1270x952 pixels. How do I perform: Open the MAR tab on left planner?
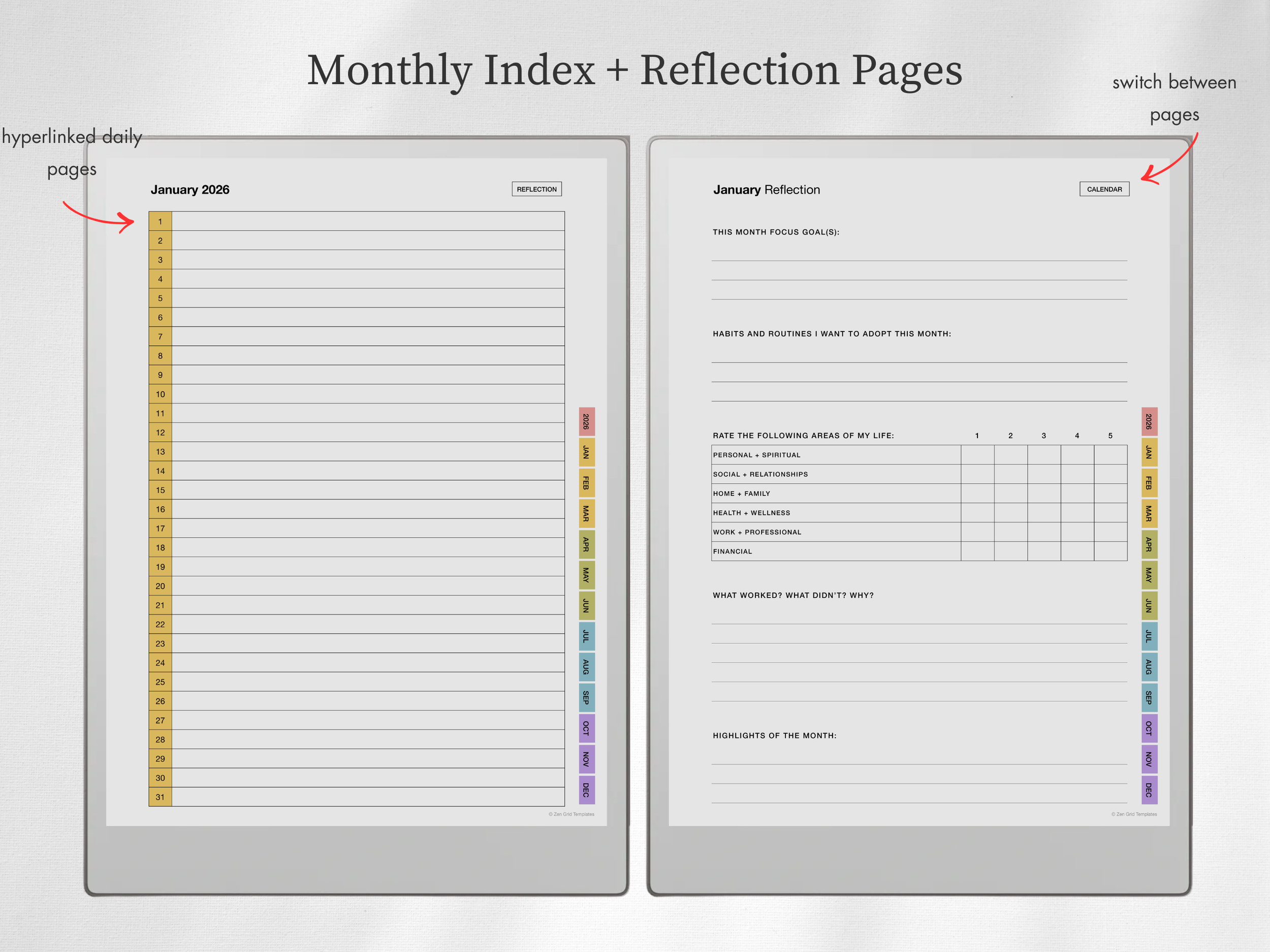[586, 514]
